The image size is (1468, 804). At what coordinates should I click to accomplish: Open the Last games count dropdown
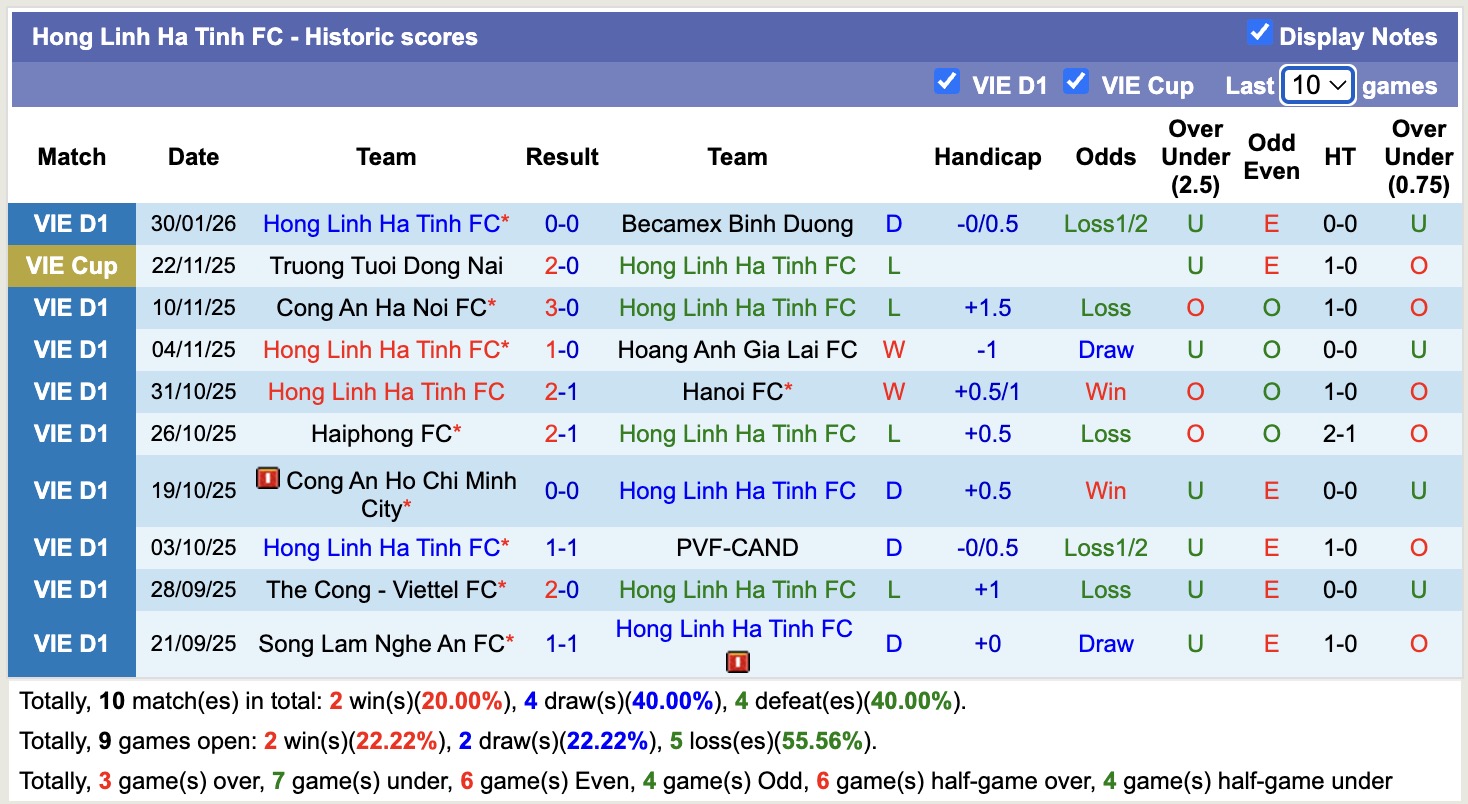pyautogui.click(x=1317, y=86)
